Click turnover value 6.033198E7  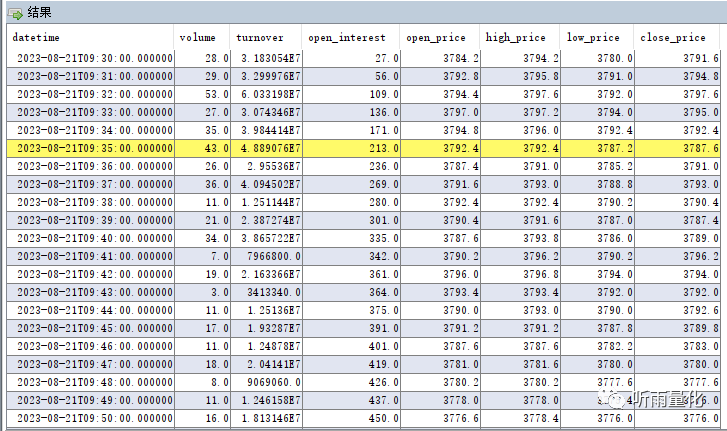point(266,95)
